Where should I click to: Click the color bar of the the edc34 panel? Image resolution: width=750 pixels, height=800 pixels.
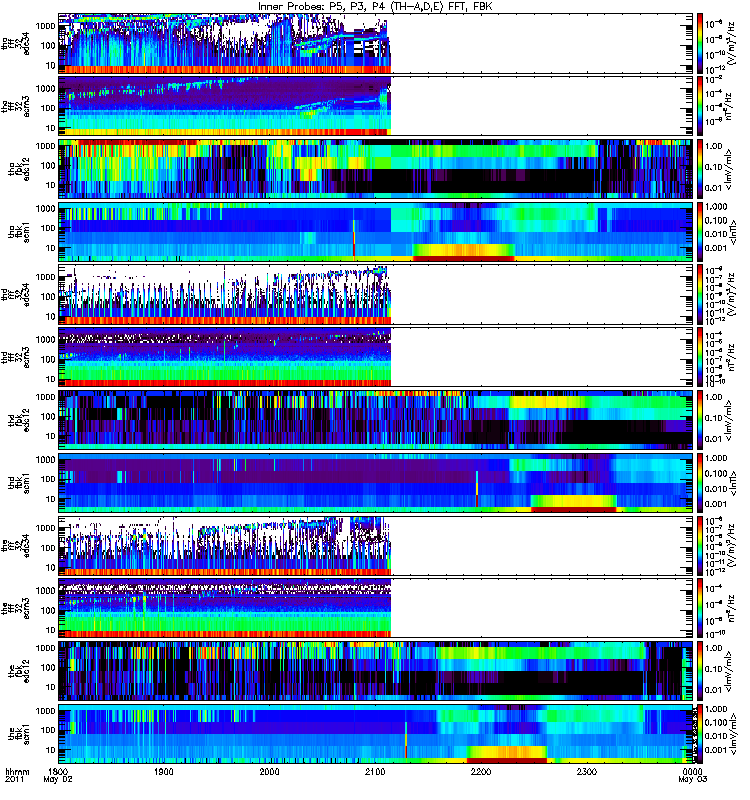[699, 545]
